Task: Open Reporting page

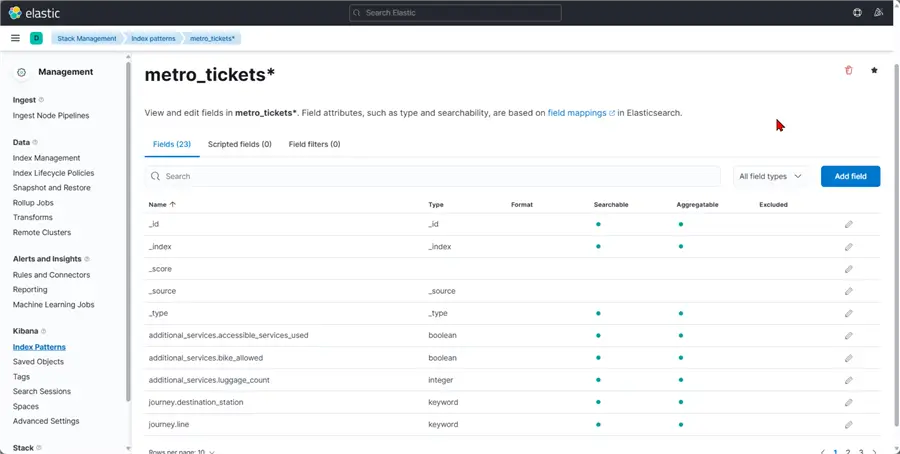Action: (30, 290)
